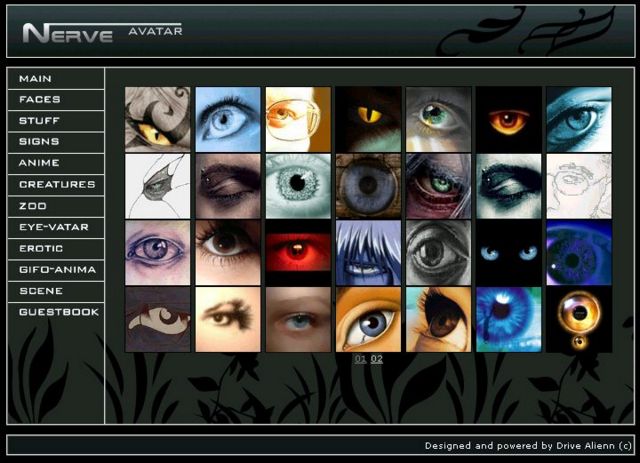Select the golden orb eye on black avatar
640x463 pixels.
coord(579,319)
